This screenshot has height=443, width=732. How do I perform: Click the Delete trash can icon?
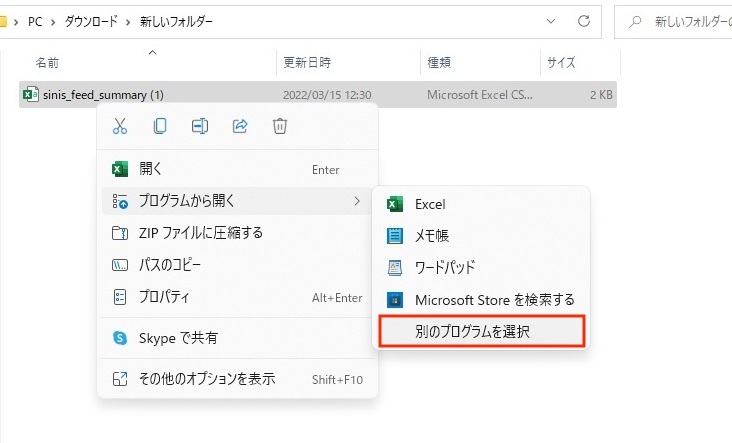(x=280, y=126)
